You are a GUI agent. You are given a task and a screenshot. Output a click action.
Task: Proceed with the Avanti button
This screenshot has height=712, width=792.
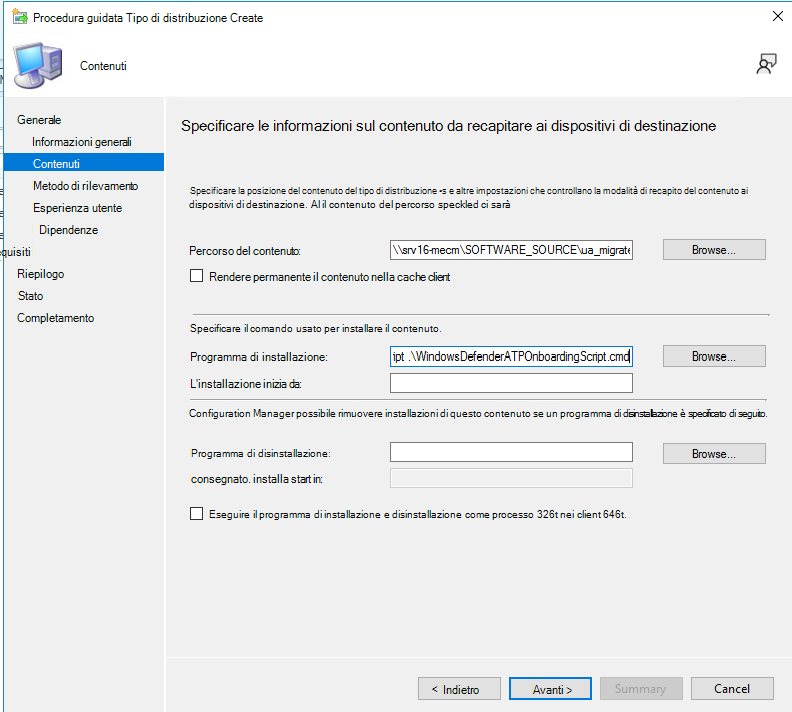click(550, 689)
